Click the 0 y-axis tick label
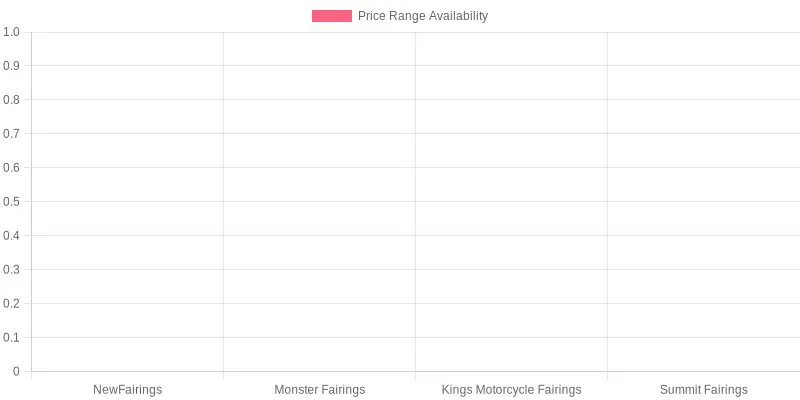This screenshot has height=400, width=800. point(16,371)
